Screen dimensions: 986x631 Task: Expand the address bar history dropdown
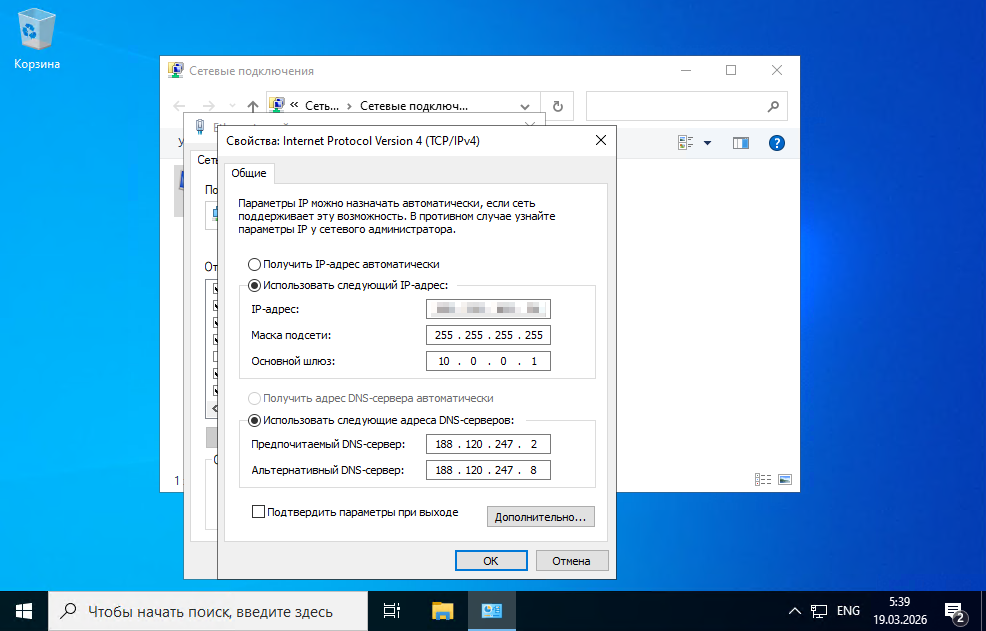click(525, 106)
